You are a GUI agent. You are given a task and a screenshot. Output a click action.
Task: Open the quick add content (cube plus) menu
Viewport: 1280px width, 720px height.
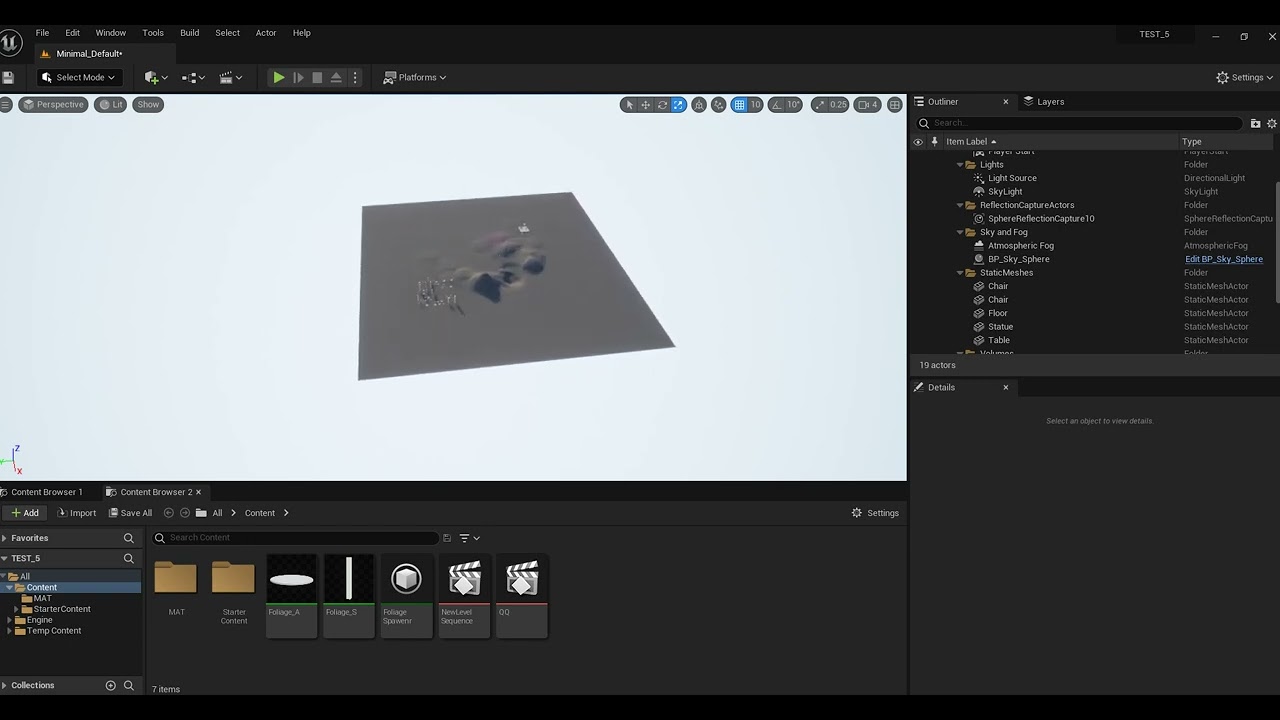156,77
